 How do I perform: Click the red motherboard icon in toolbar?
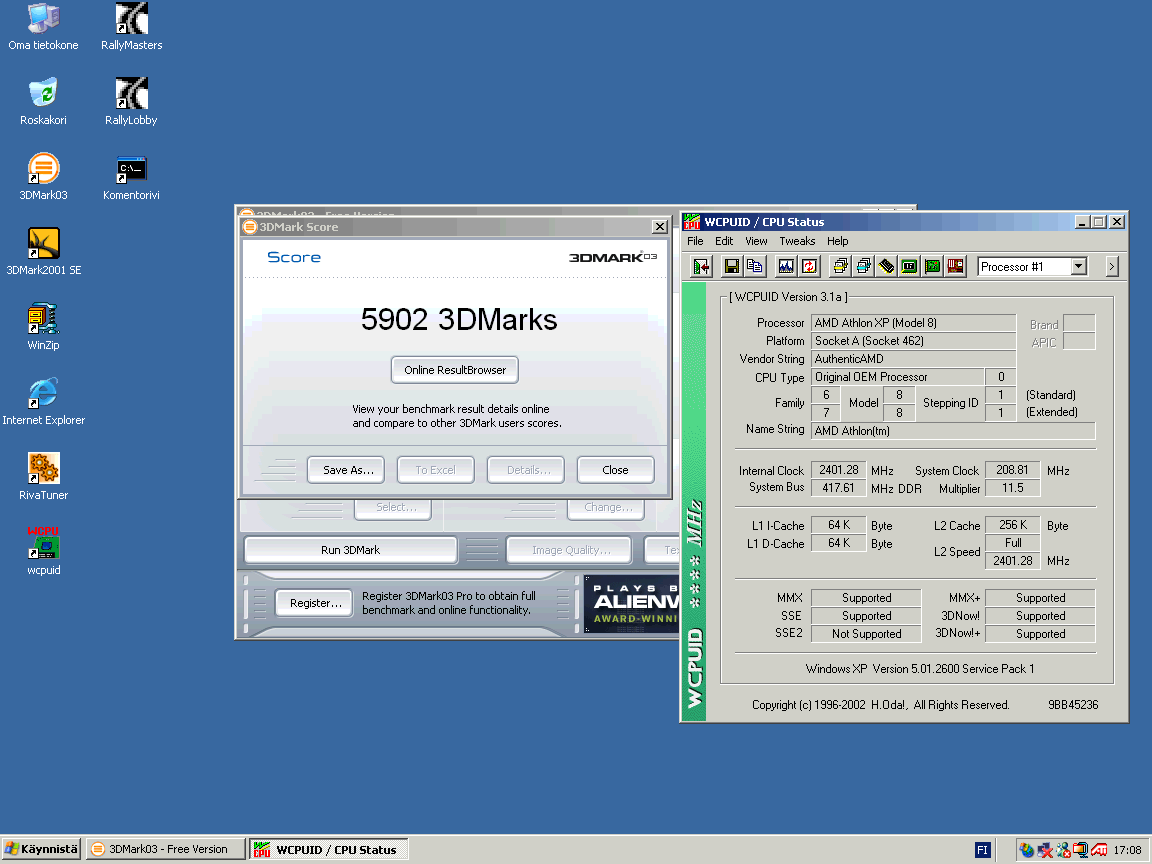957,266
